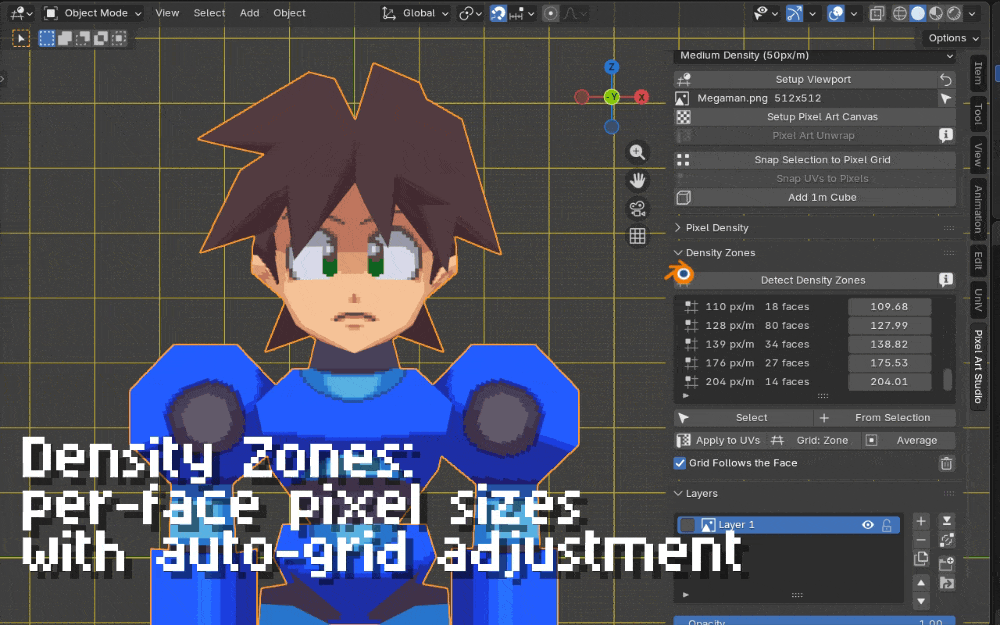Viewport: 1000px width, 625px height.
Task: Open the Options dropdown
Action: coord(953,38)
